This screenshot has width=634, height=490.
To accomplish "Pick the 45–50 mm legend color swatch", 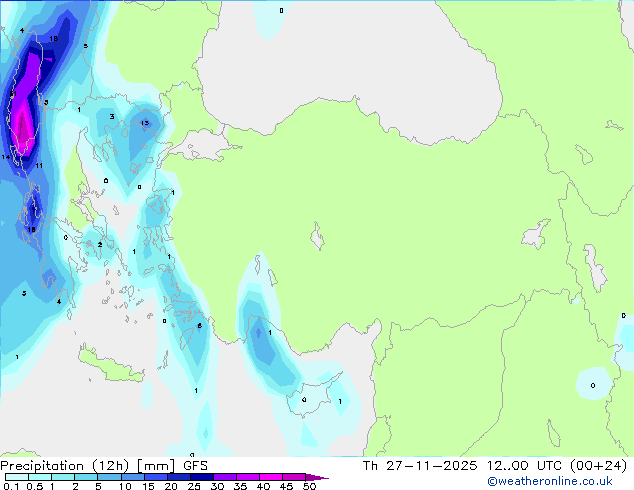I will pyautogui.click(x=294, y=477).
